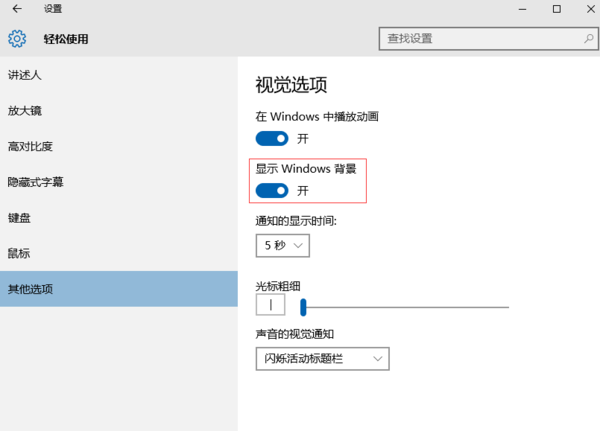
Task: Maximize the settings window
Action: [557, 9]
